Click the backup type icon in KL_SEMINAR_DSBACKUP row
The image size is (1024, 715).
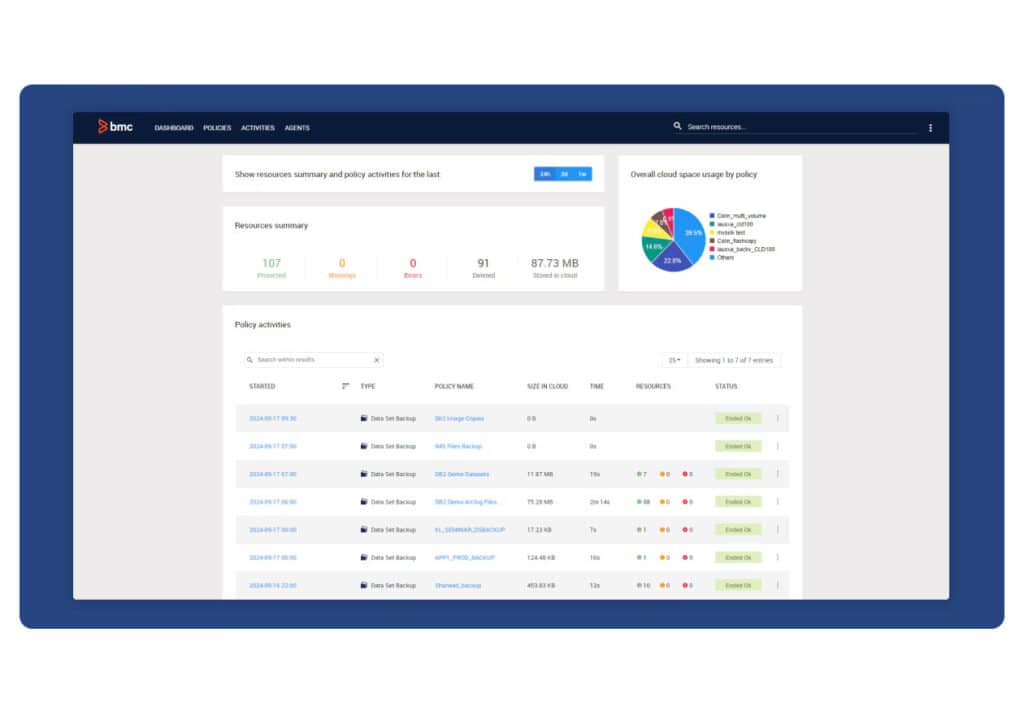tap(364, 530)
